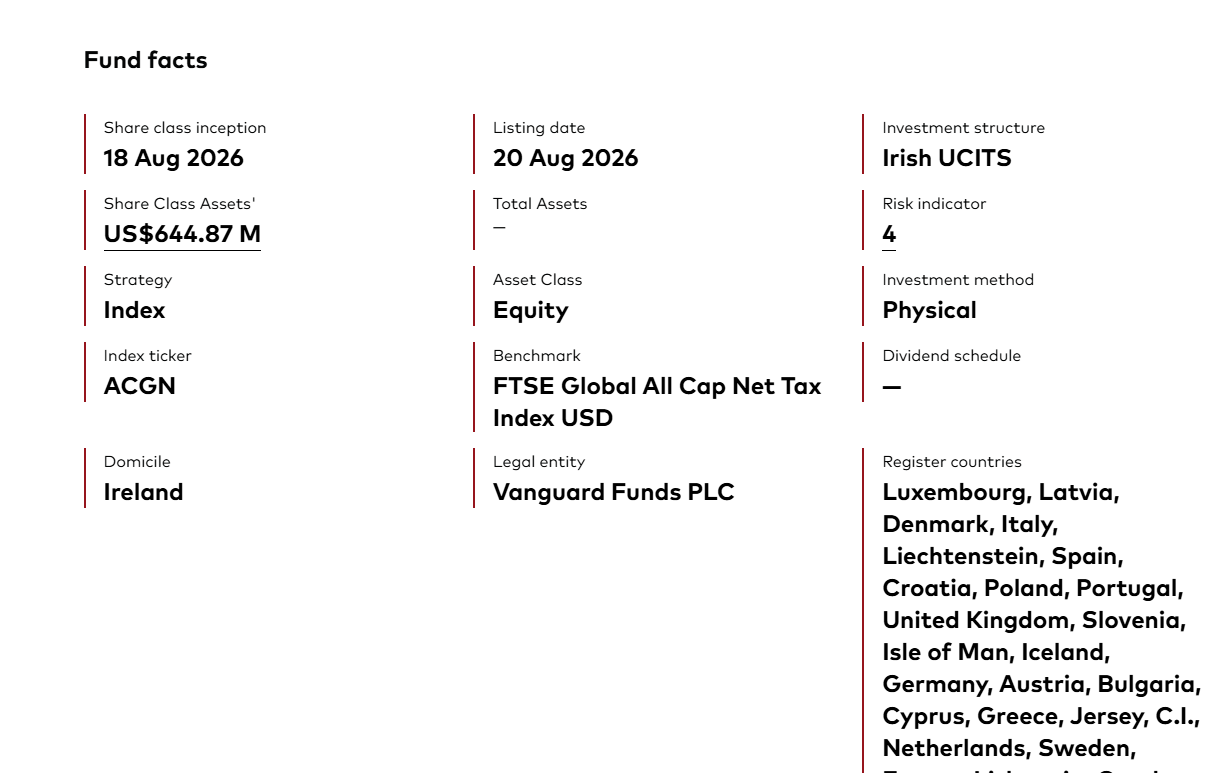Select the Irish UCITS investment structure value
The image size is (1214, 773).
pyautogui.click(x=947, y=158)
